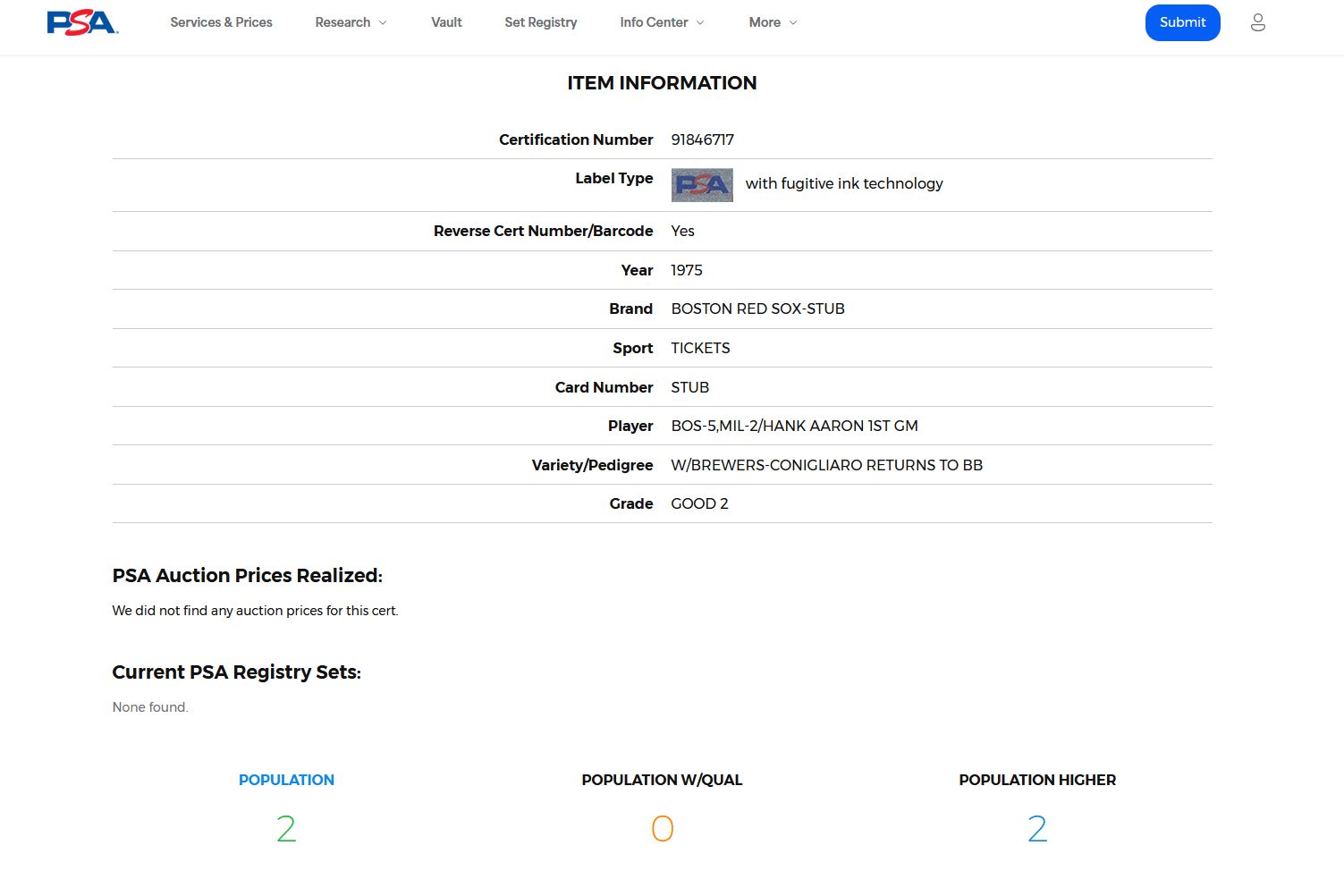The image size is (1344, 896).
Task: Click the Research chevron arrow
Action: pyautogui.click(x=383, y=23)
